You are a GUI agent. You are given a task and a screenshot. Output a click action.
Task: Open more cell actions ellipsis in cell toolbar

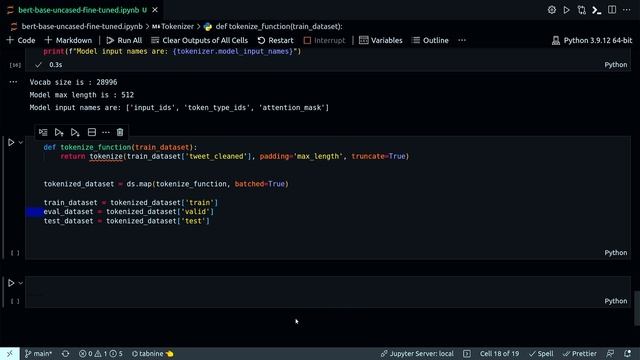tap(106, 132)
